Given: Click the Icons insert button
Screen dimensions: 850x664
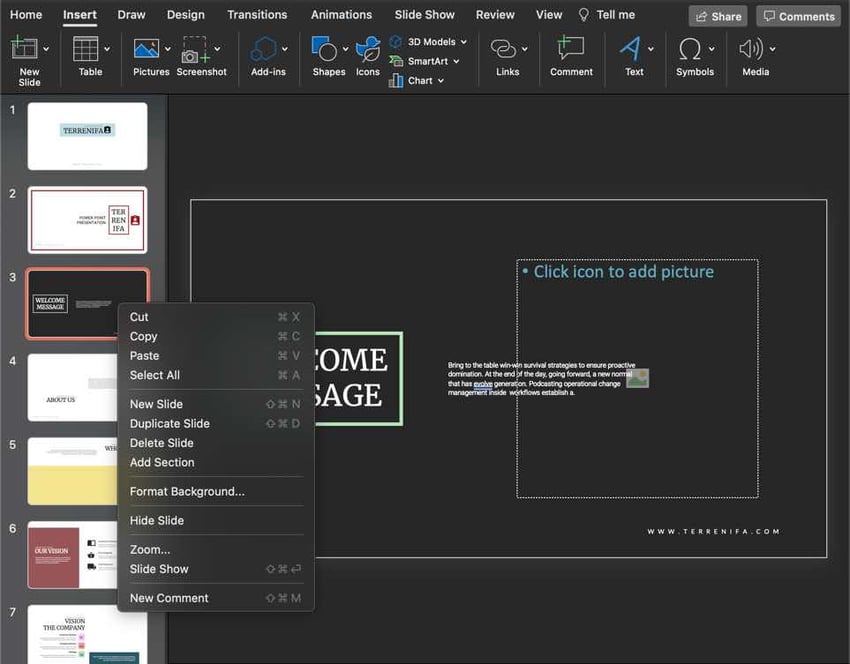Looking at the screenshot, I should click(368, 50).
